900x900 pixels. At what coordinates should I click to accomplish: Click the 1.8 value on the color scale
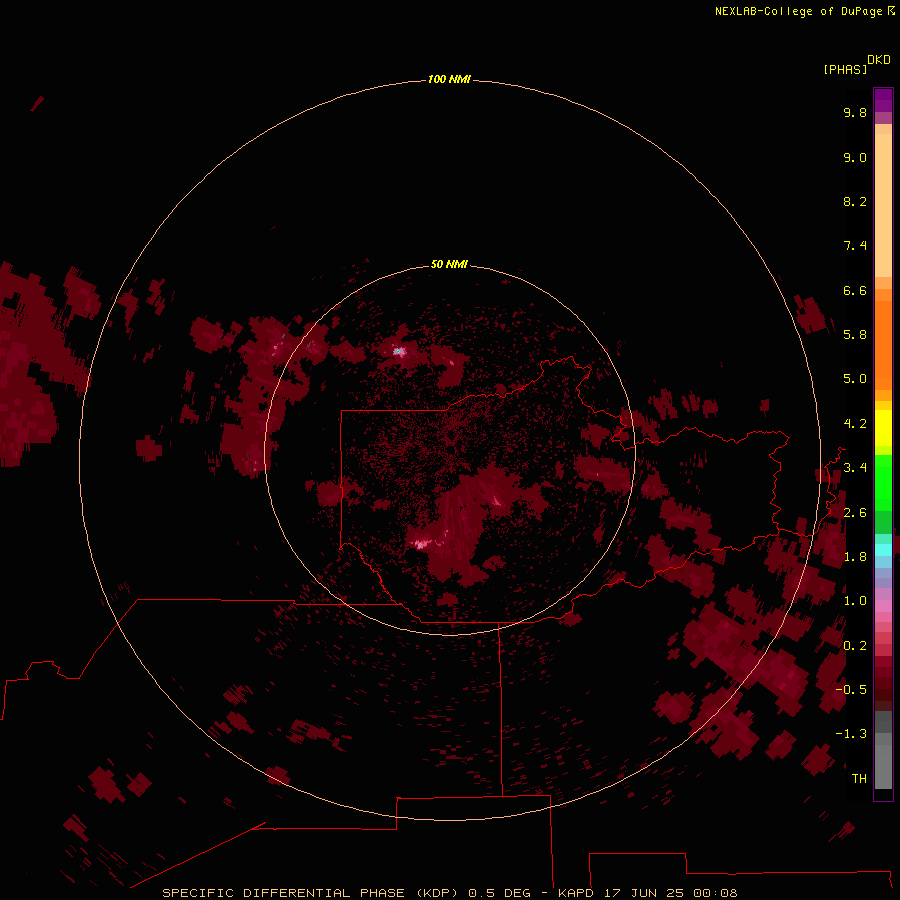855,557
